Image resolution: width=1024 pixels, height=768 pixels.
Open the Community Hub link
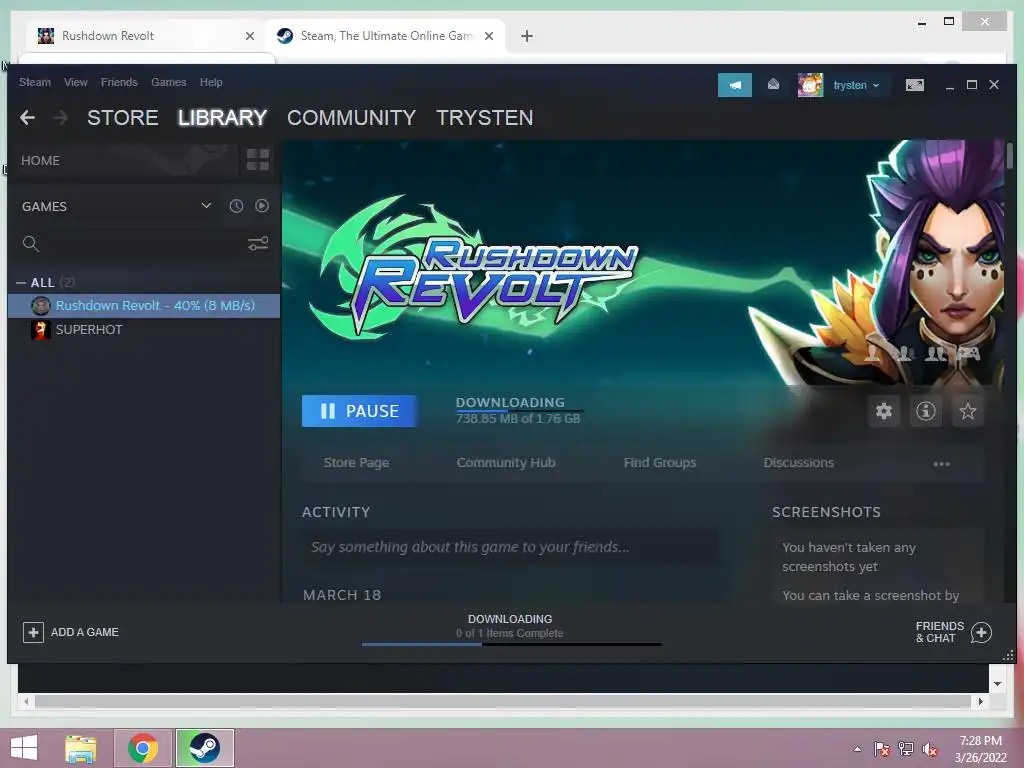pos(506,462)
